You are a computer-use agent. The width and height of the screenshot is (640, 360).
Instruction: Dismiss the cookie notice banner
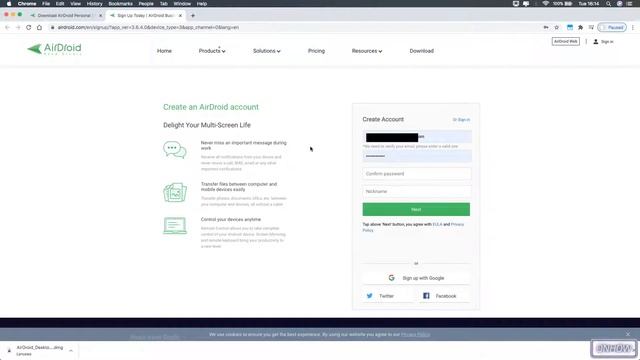[x=628, y=334]
